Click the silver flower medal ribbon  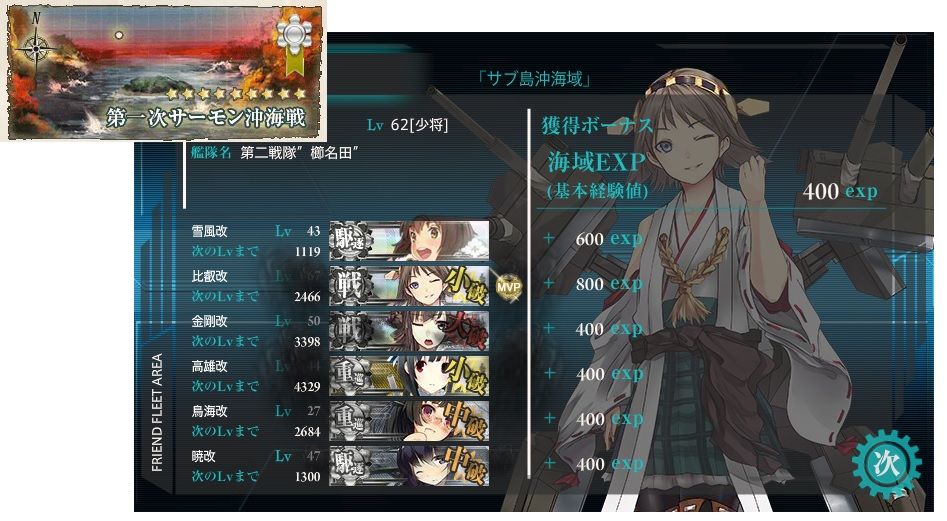click(x=294, y=43)
